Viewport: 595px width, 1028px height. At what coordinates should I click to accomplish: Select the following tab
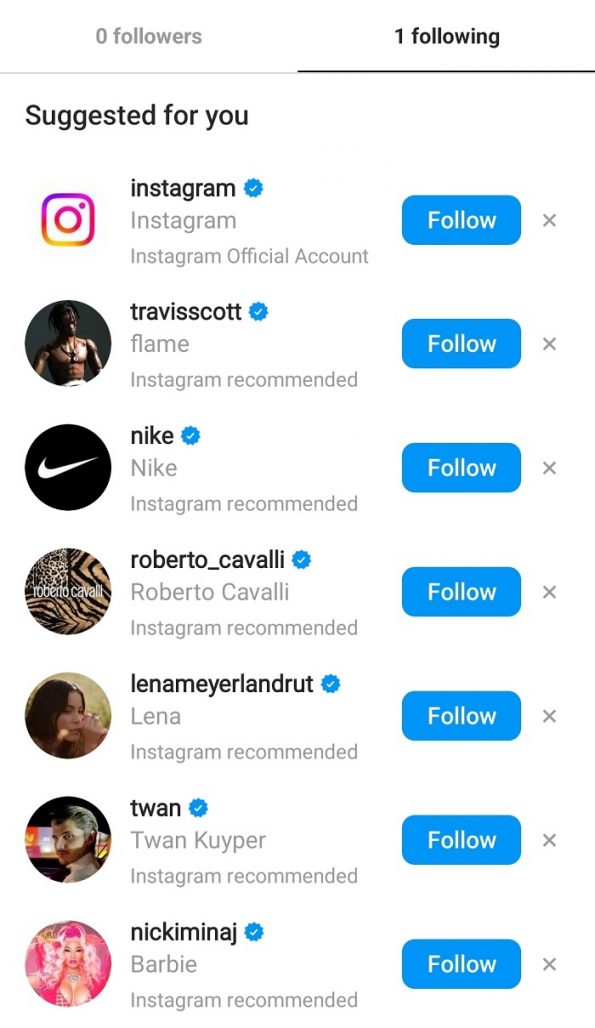[x=448, y=36]
